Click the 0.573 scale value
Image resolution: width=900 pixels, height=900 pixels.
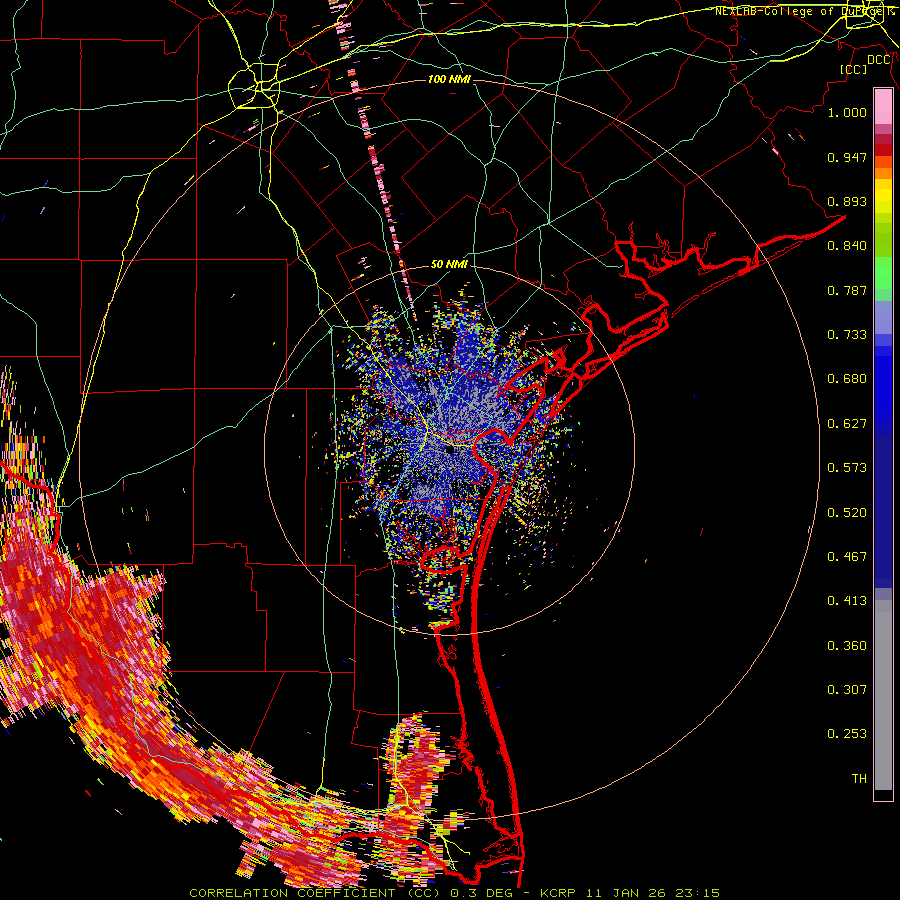click(x=847, y=468)
